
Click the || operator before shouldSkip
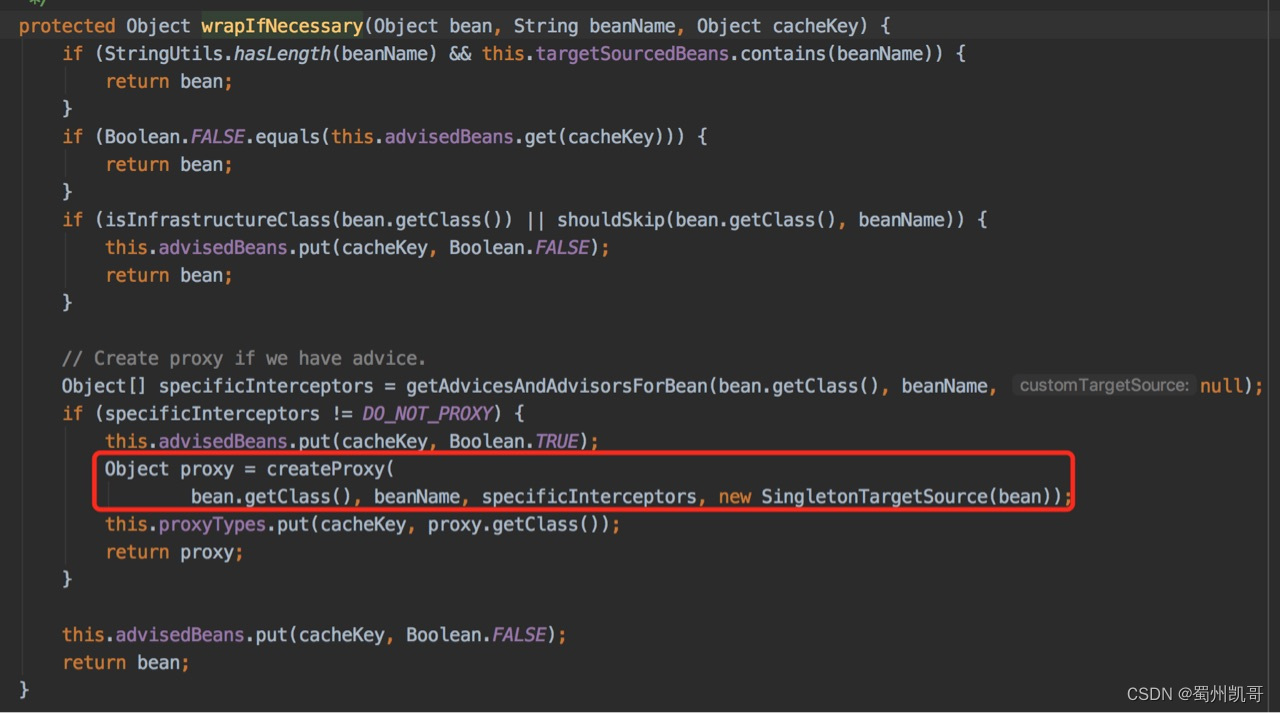tap(535, 219)
